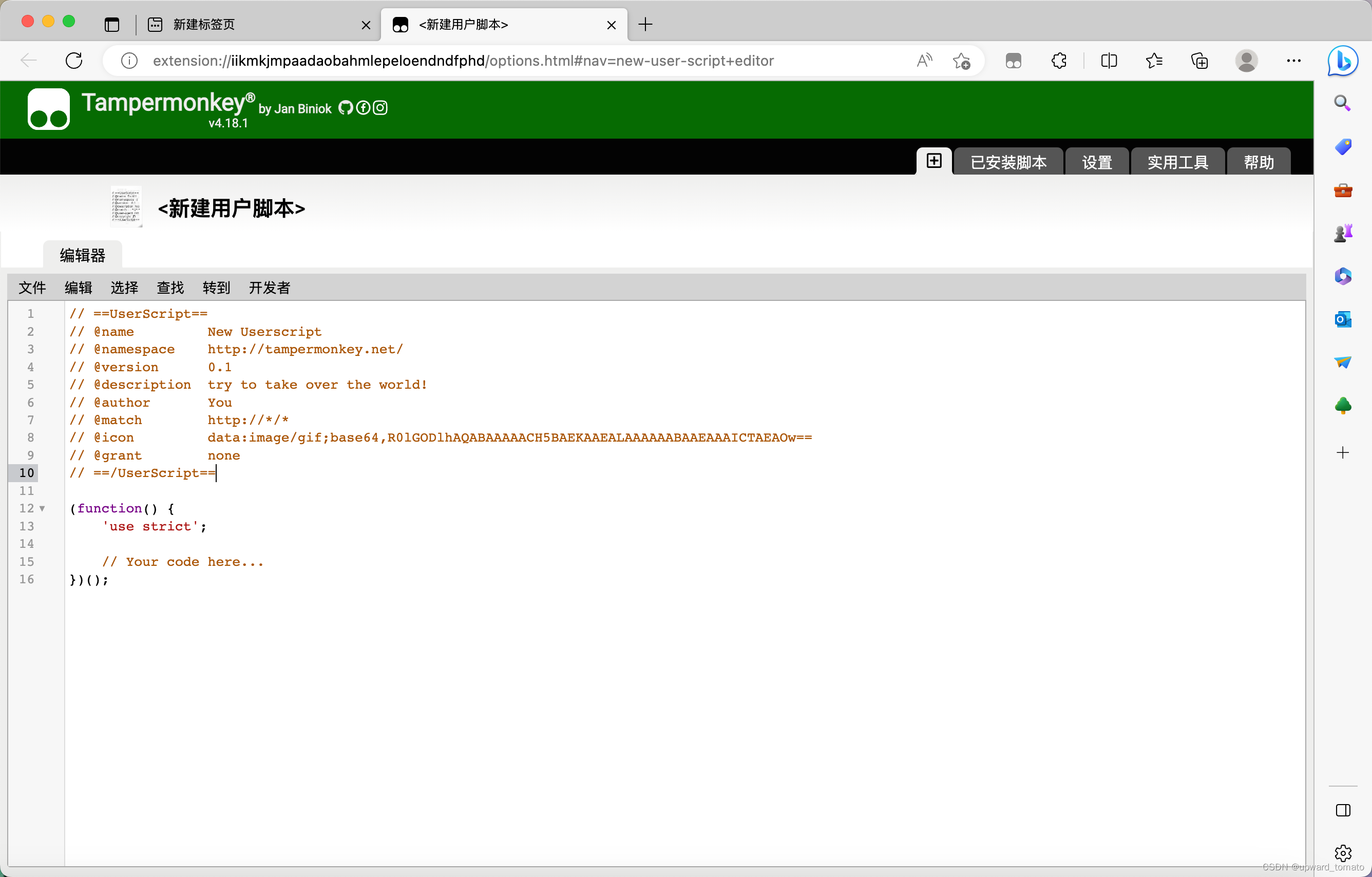Screen dimensions: 1372x877
Task: Open the favorites list icon
Action: pyautogui.click(x=1154, y=61)
